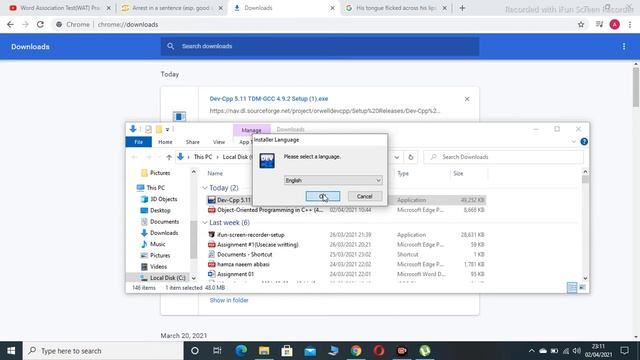640x360 pixels.
Task: Select Documents in navigation pane
Action: [160, 222]
